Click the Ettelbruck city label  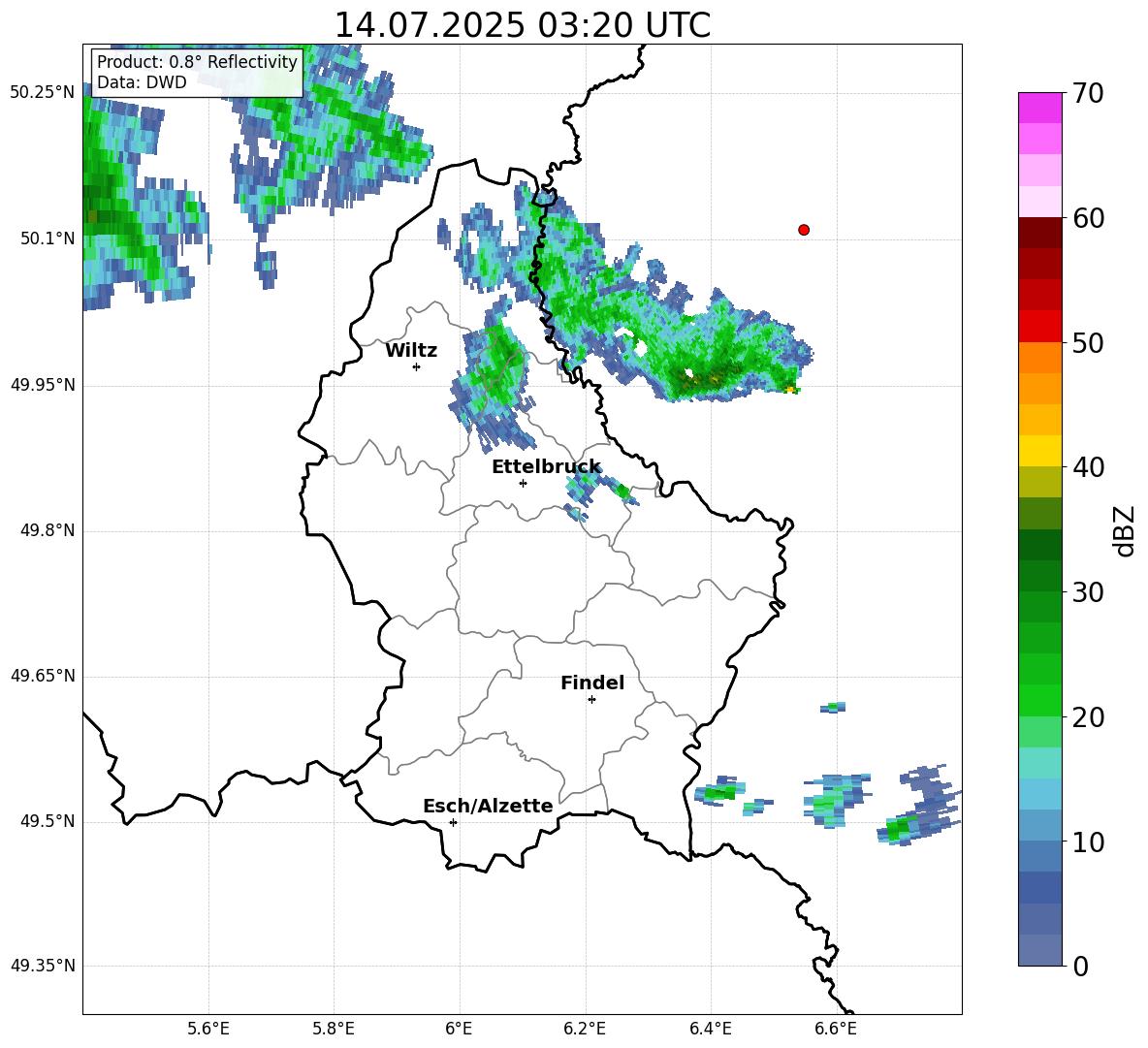click(546, 467)
